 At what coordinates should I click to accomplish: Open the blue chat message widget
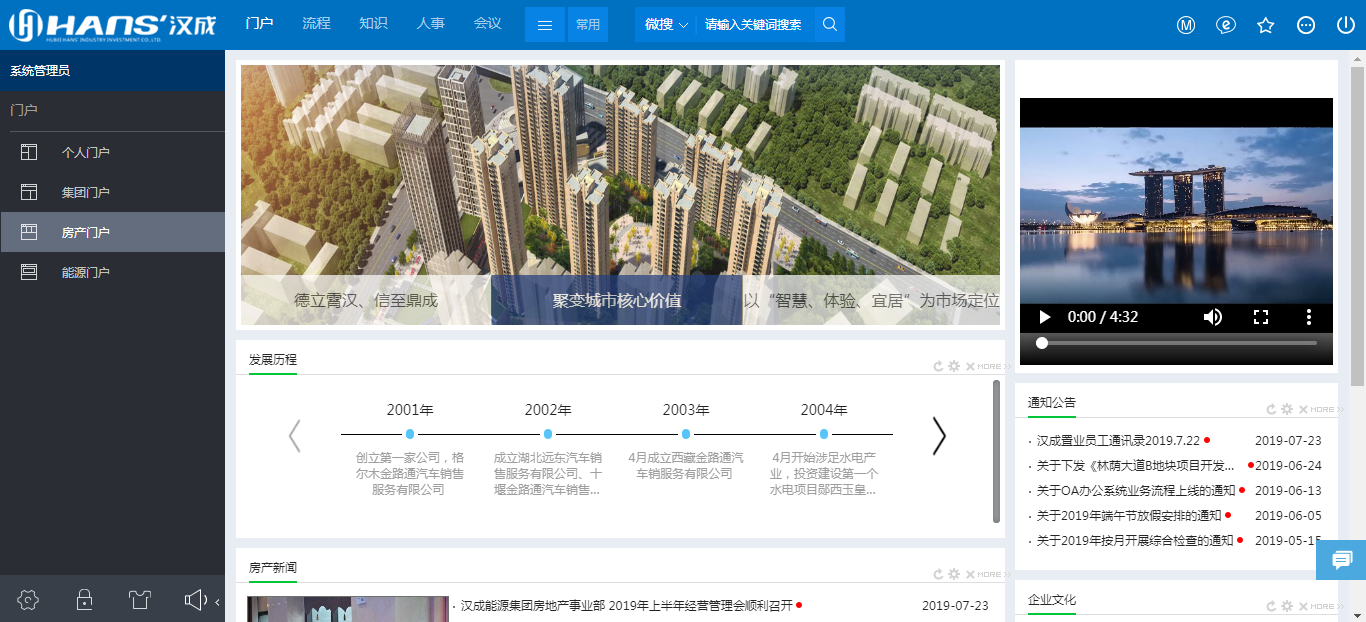coord(1341,559)
